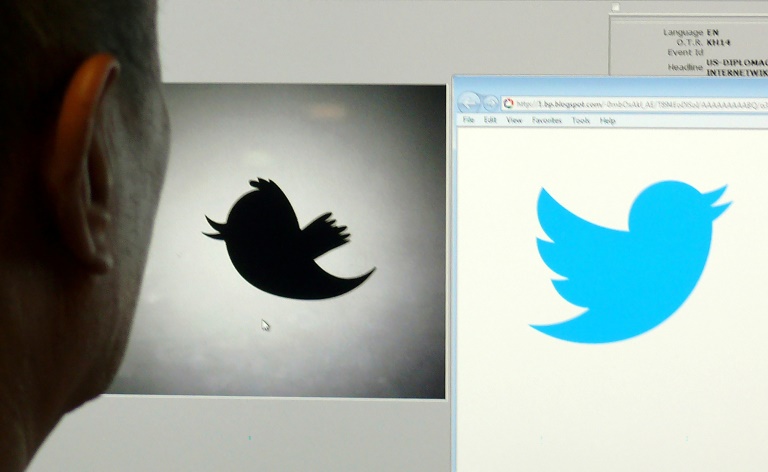Screen dimensions: 768x472
Task: Open the View menu
Action: pos(514,120)
